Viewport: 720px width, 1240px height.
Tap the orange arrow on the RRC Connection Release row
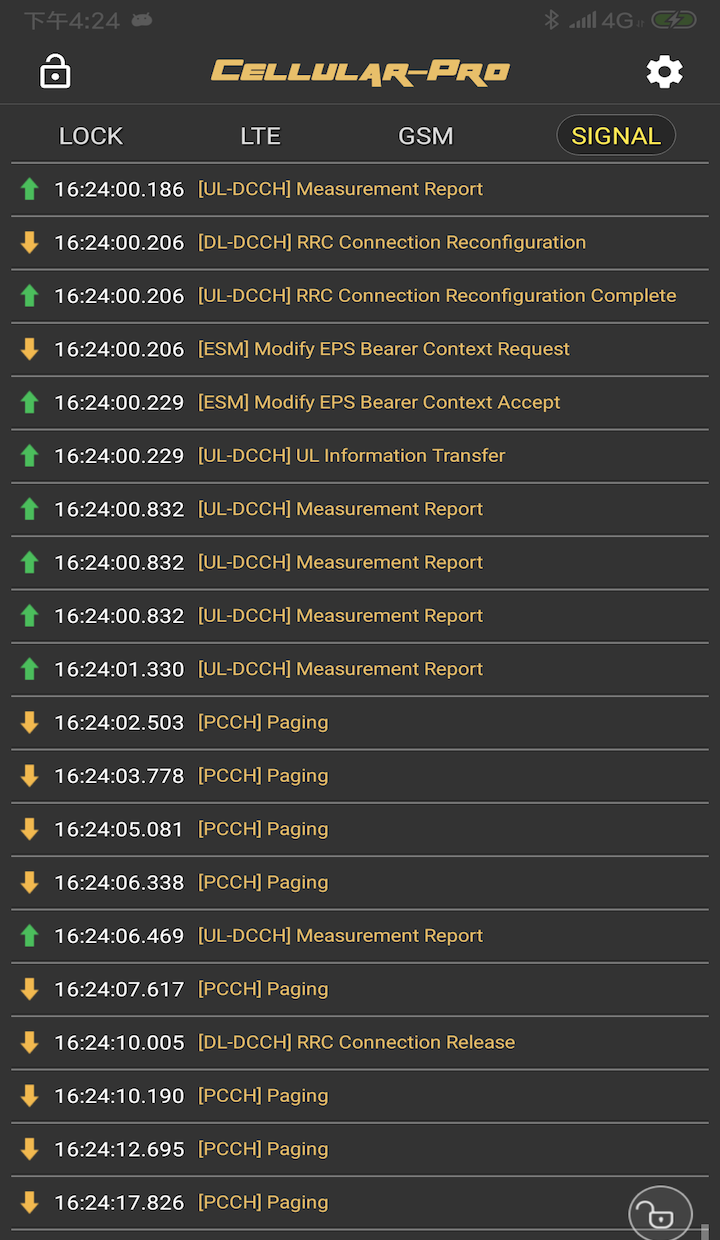[x=30, y=1042]
